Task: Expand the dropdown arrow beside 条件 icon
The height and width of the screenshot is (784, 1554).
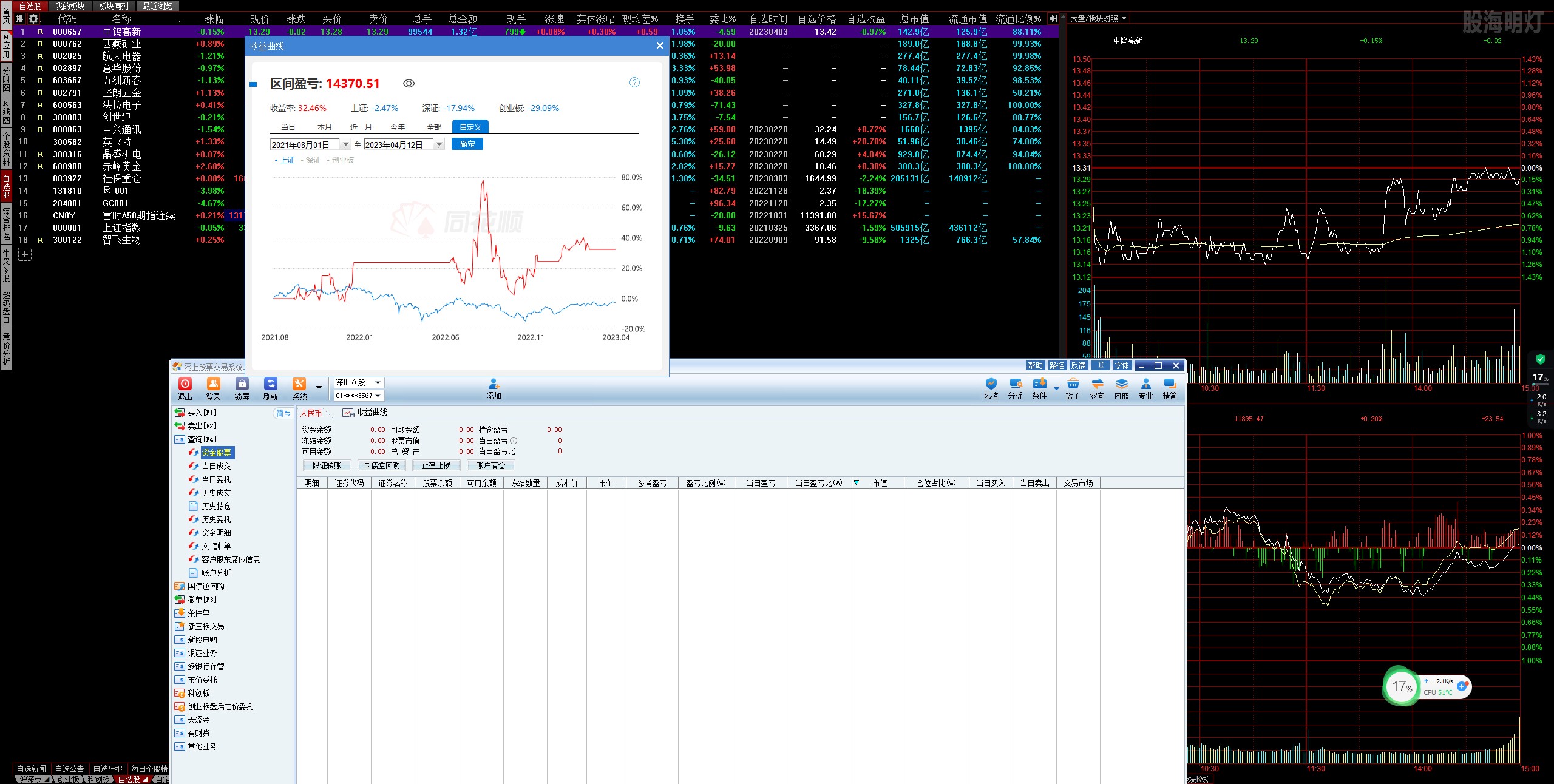Action: pos(1056,388)
